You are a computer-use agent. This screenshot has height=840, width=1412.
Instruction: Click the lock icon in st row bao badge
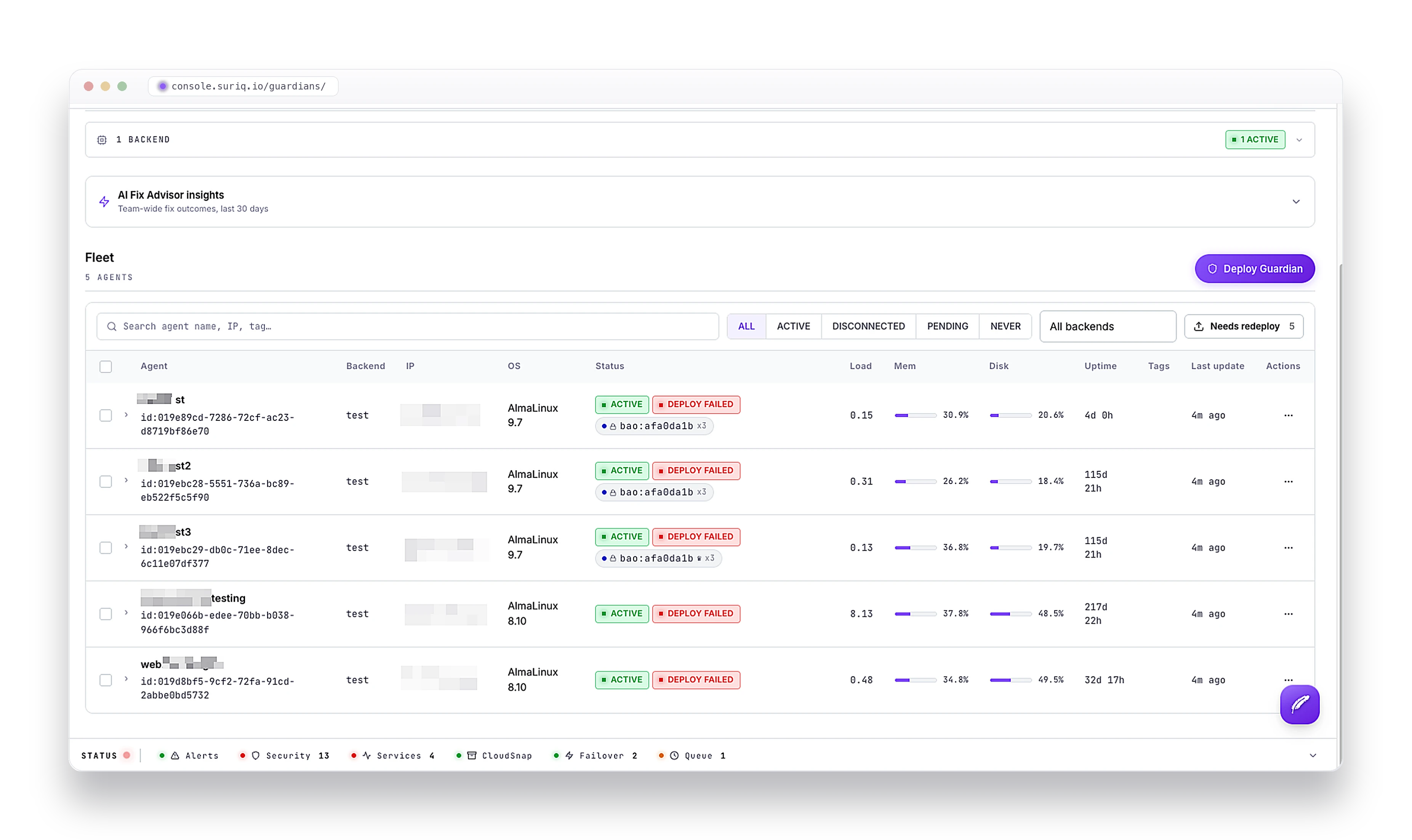coord(613,426)
